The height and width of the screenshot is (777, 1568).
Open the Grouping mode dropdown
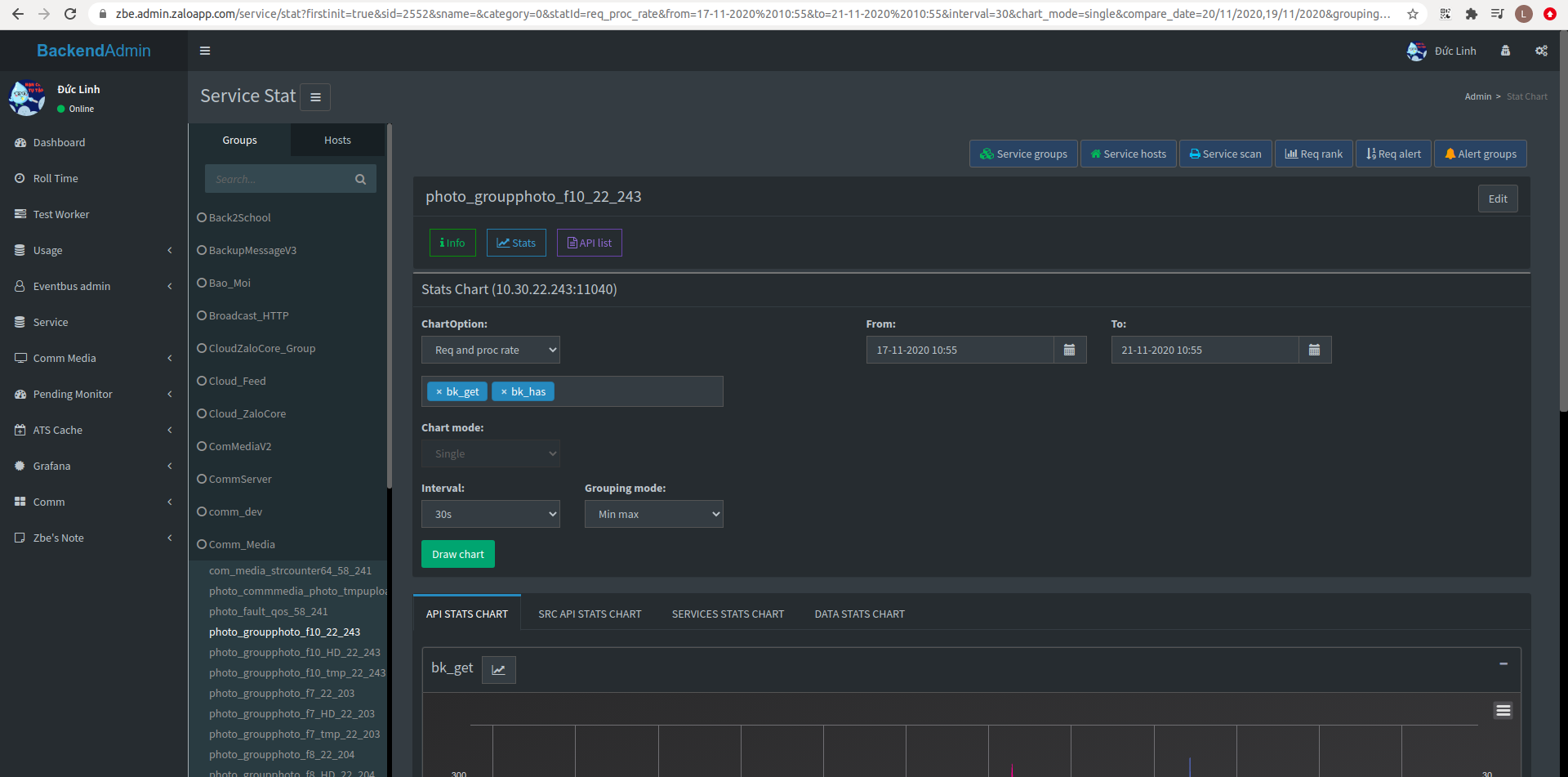[x=653, y=514]
